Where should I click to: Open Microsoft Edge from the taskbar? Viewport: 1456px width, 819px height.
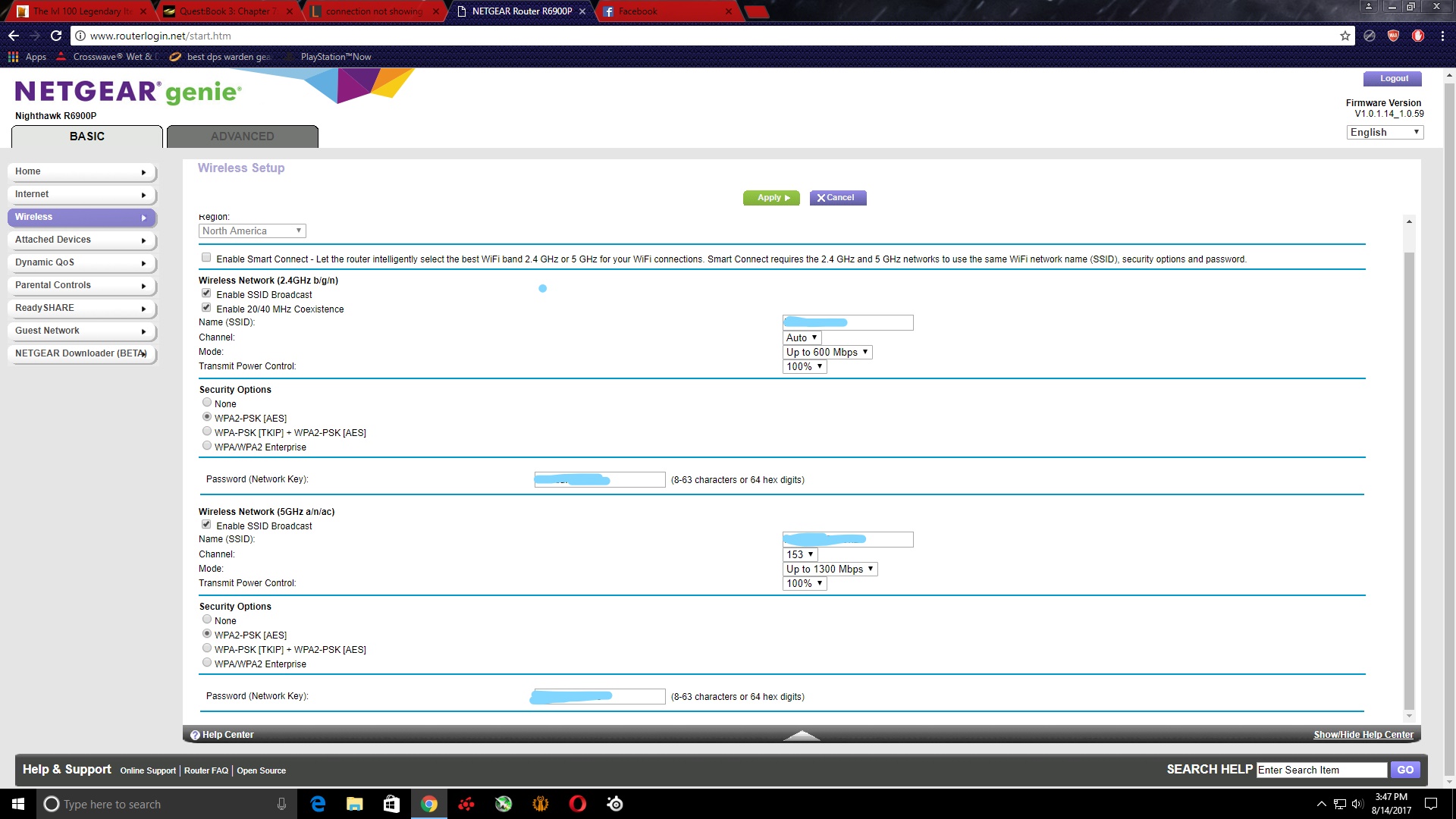click(x=318, y=804)
